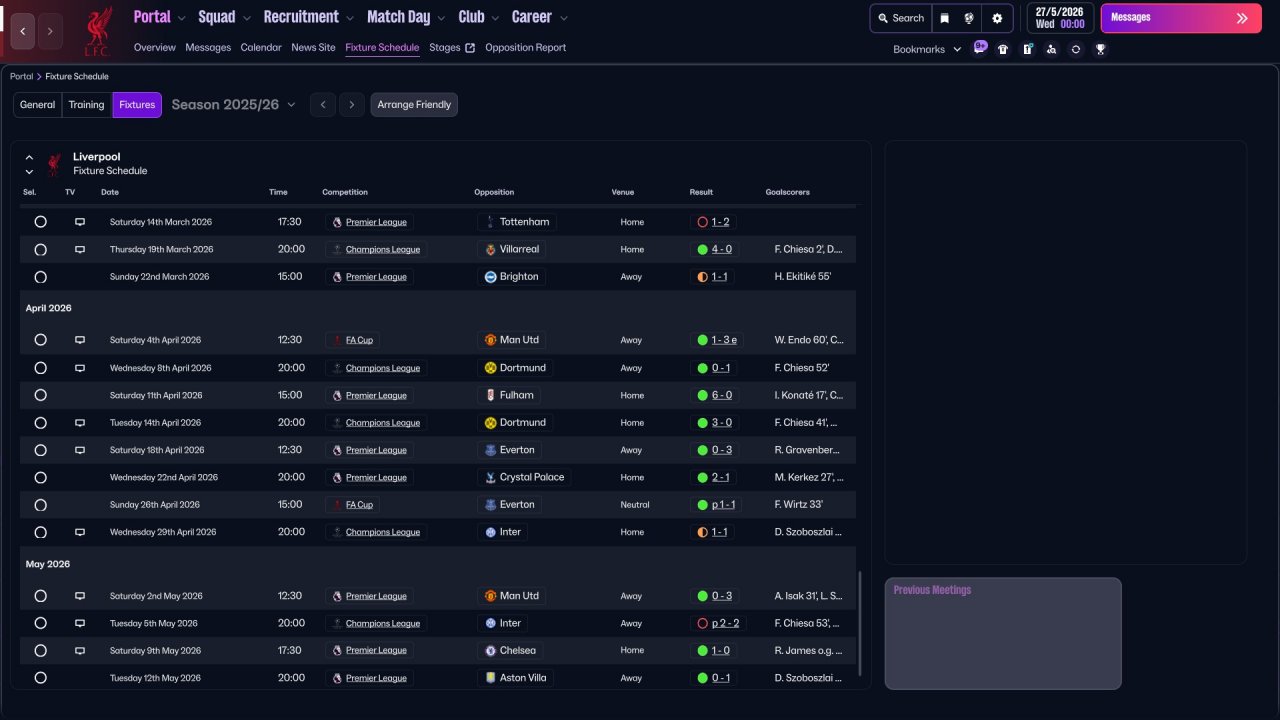Image resolution: width=1280 pixels, height=720 pixels.
Task: Select the Chelsea fixture radio button
Action: pyautogui.click(x=40, y=650)
